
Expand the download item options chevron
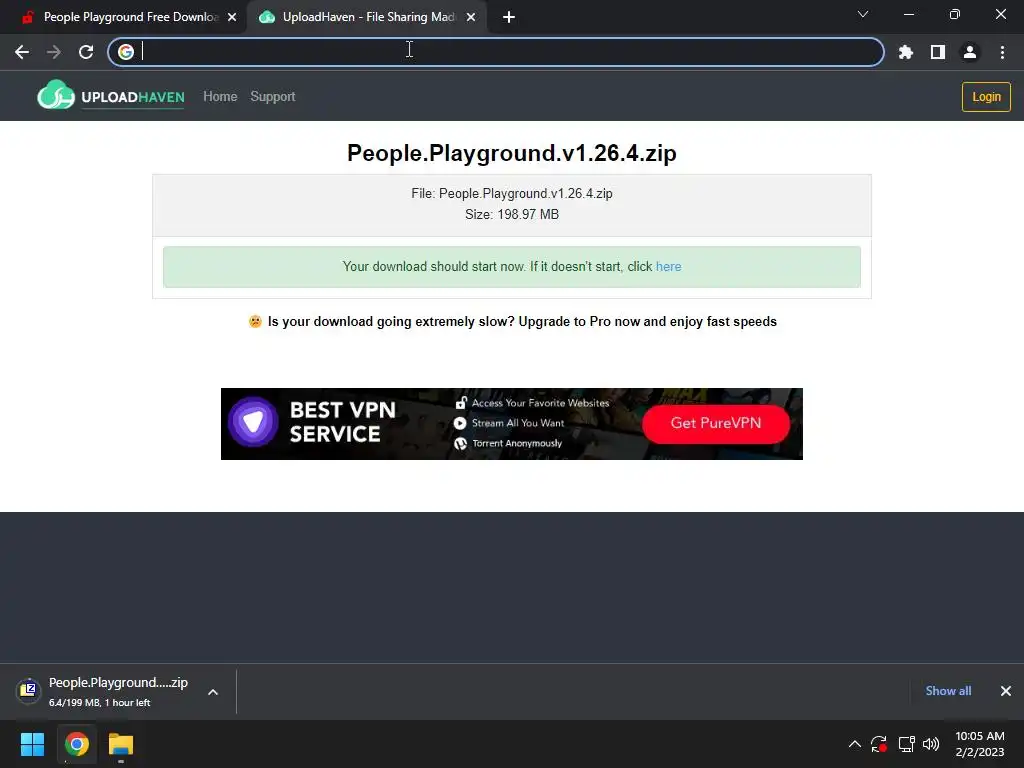[x=213, y=692]
